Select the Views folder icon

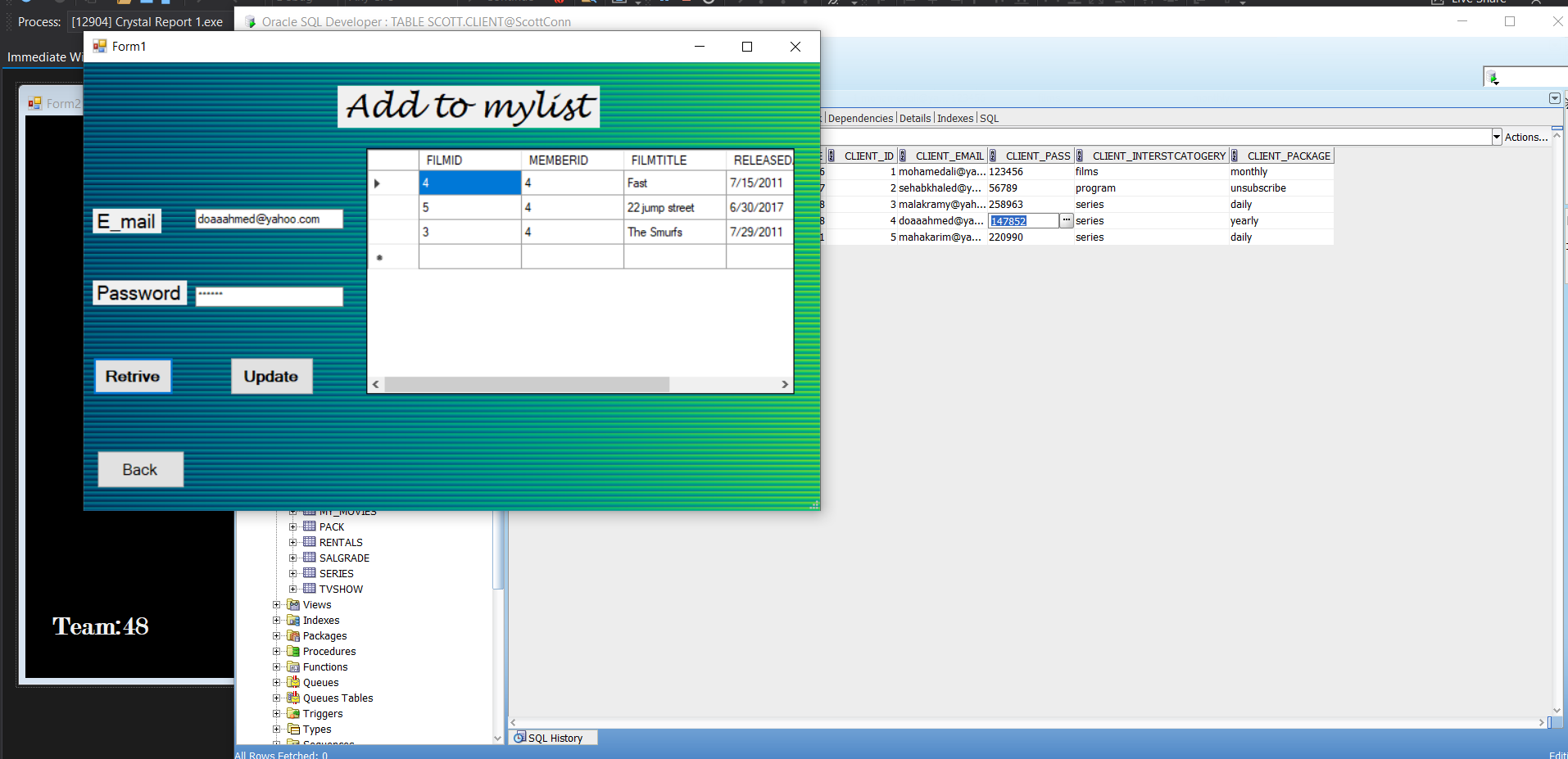click(x=294, y=604)
